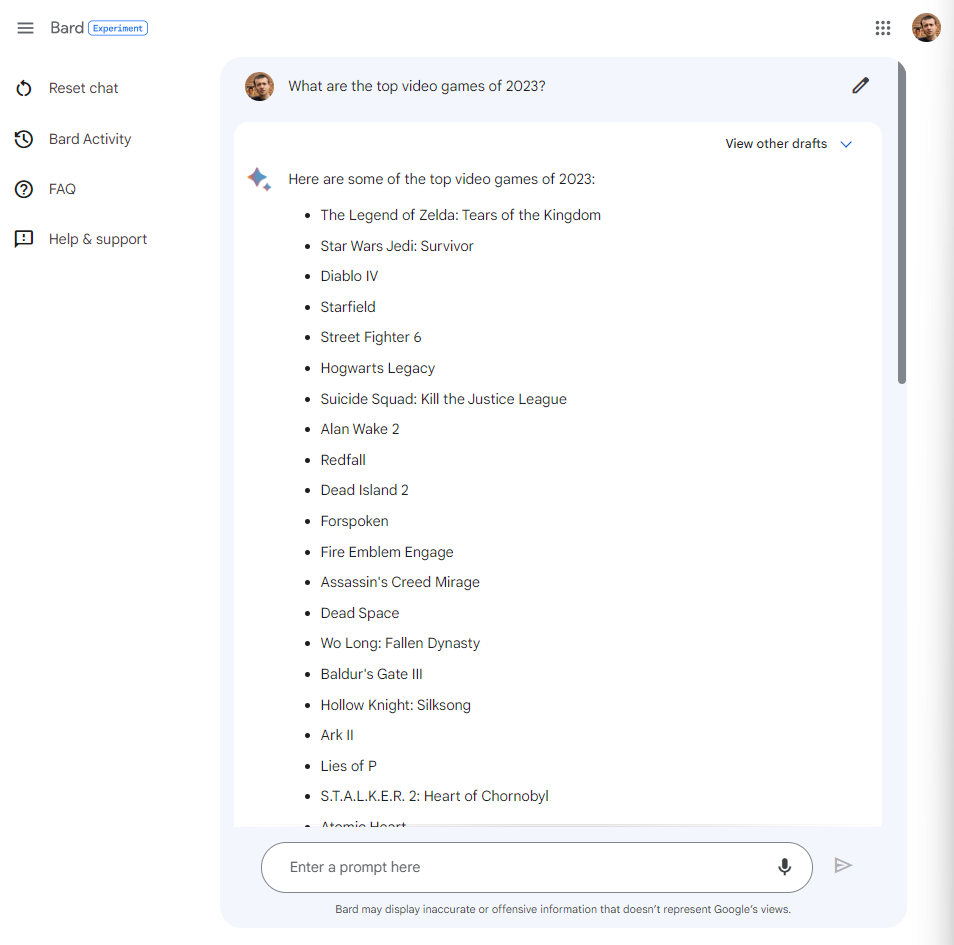
Task: Click the Help & support feedback icon
Action: pos(24,239)
